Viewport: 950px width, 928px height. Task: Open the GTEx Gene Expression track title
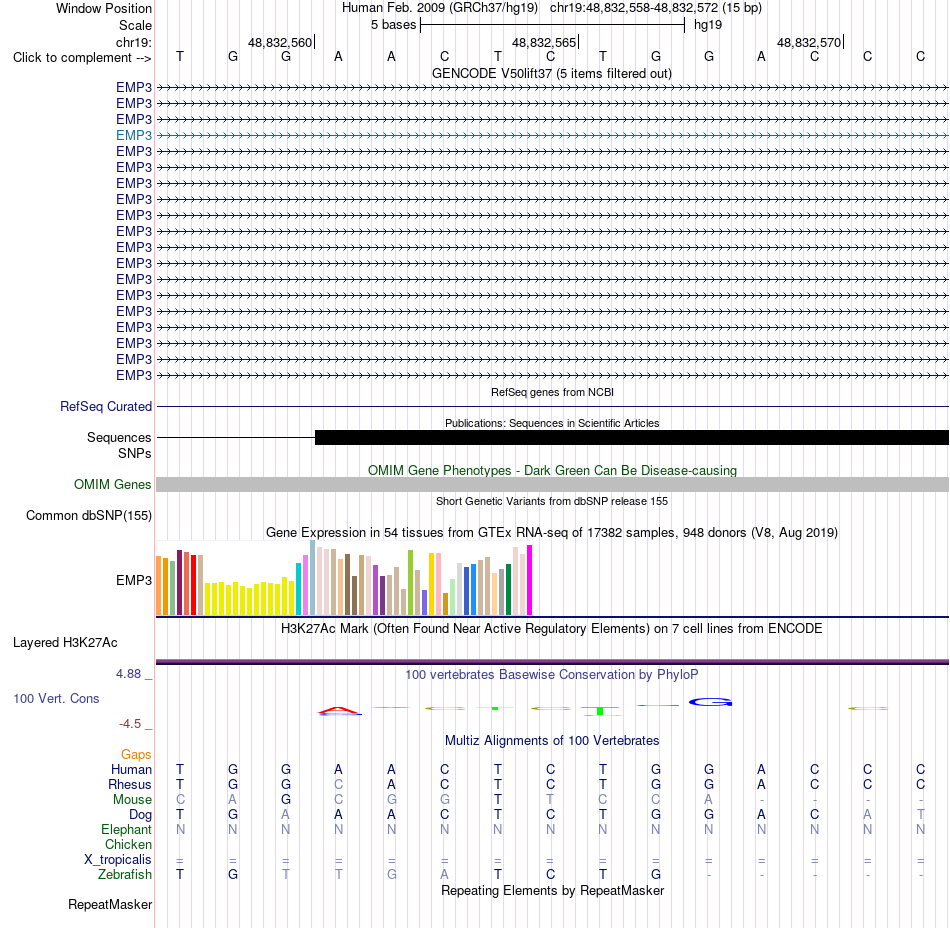pyautogui.click(x=552, y=532)
